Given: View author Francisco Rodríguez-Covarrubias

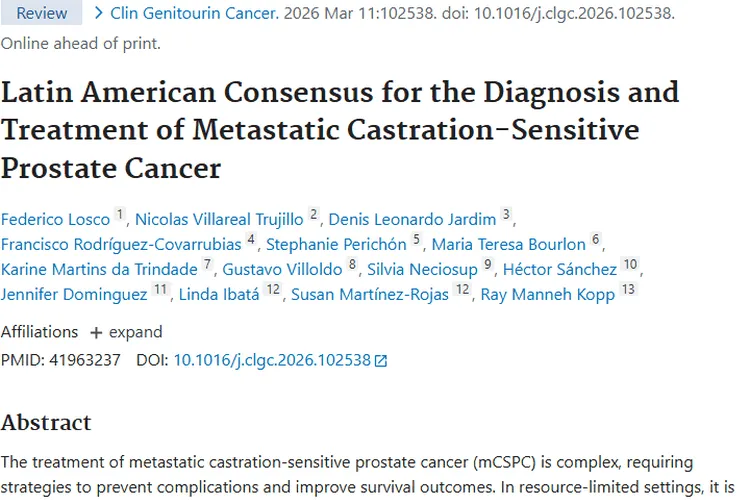Looking at the screenshot, I should point(120,244).
